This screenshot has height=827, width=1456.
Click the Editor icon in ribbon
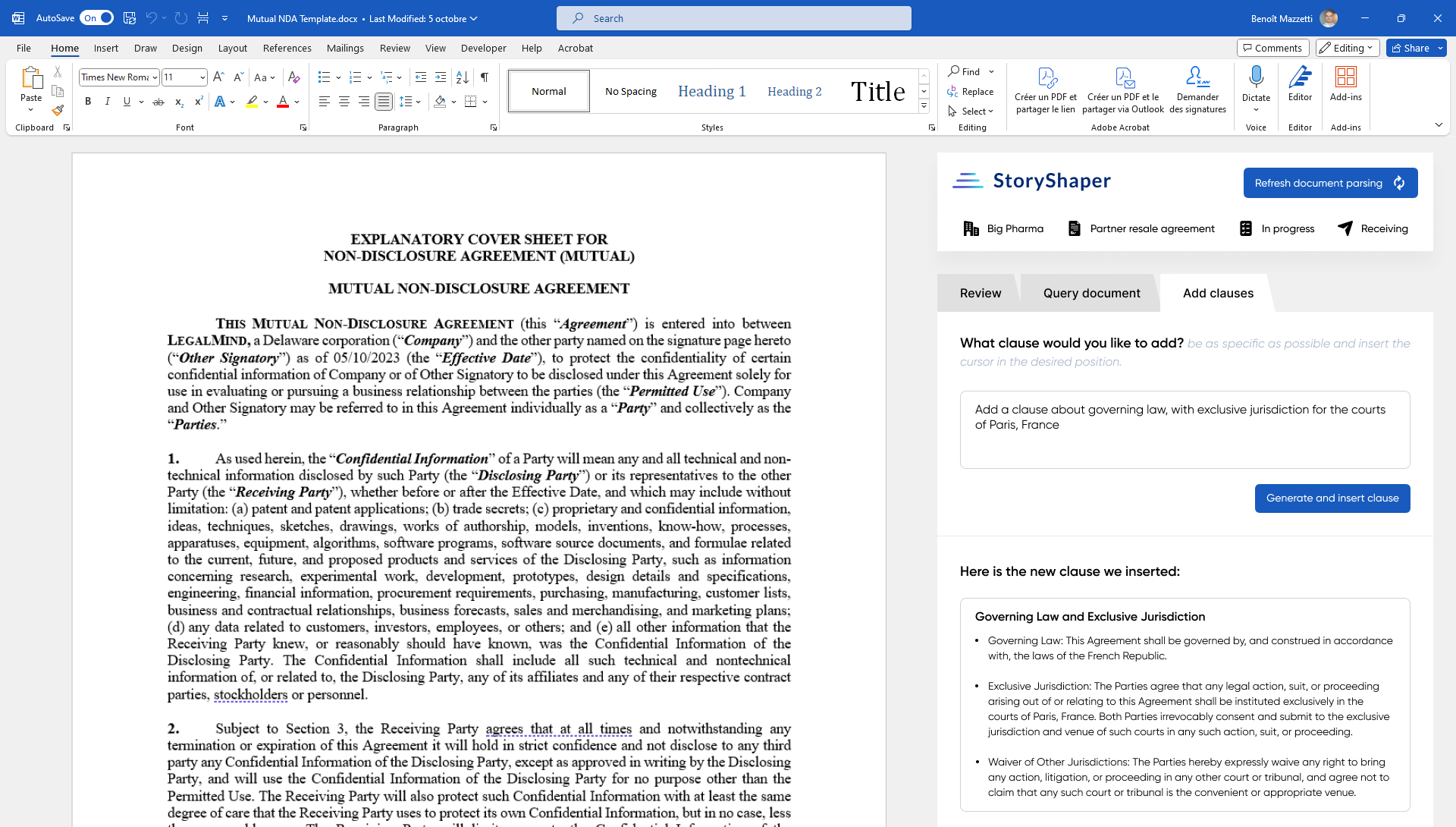point(1300,83)
